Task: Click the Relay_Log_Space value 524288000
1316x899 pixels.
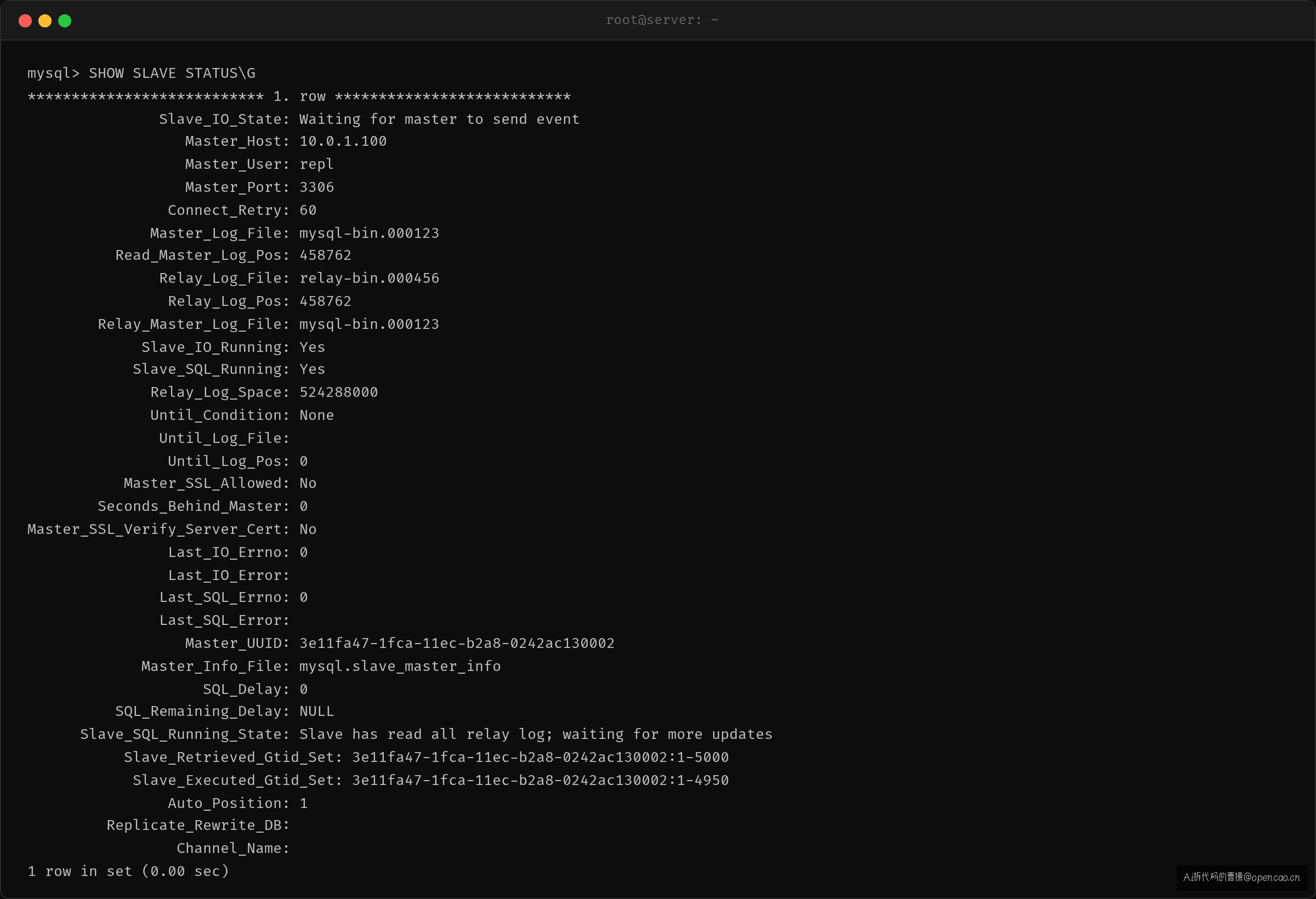Action: click(338, 392)
